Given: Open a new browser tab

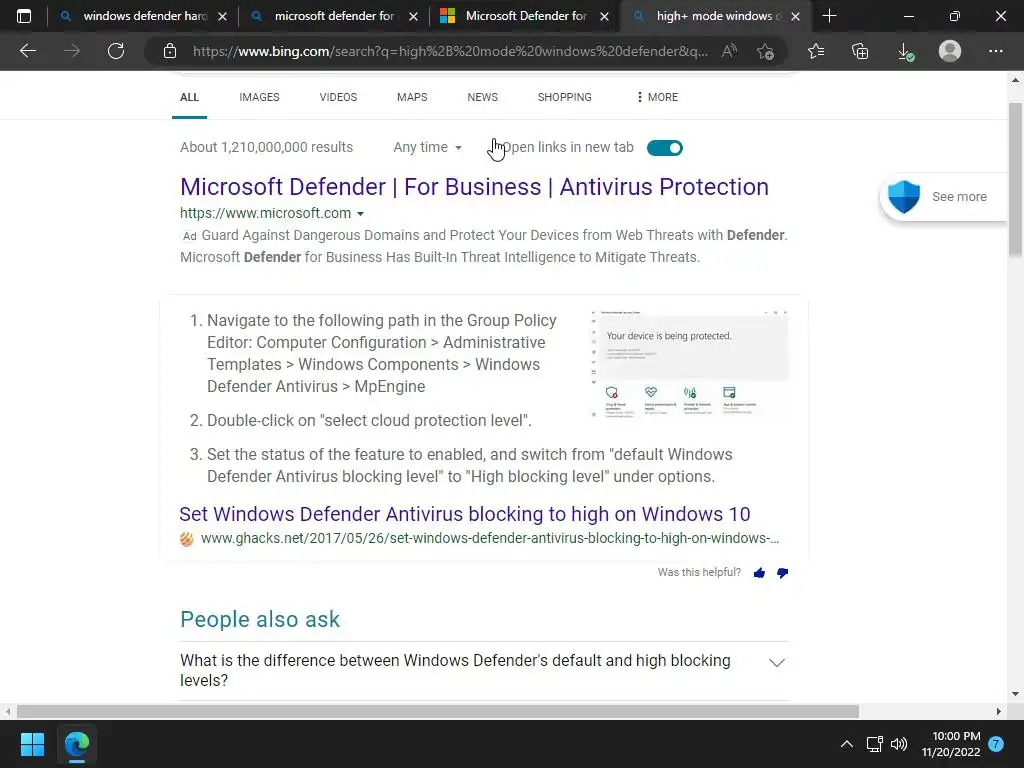Looking at the screenshot, I should pos(829,16).
